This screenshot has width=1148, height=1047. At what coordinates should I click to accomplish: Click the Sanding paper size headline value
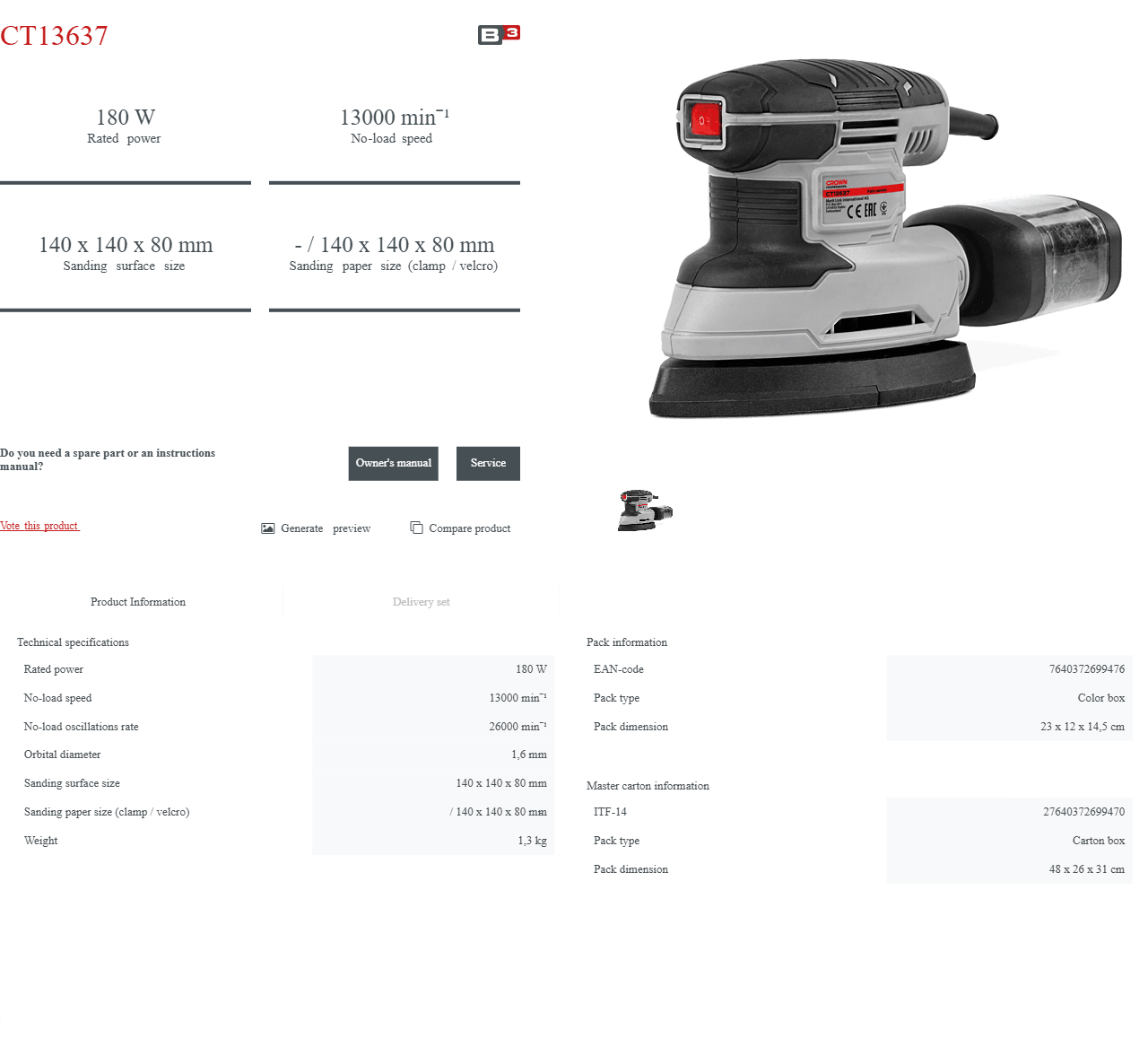394,245
